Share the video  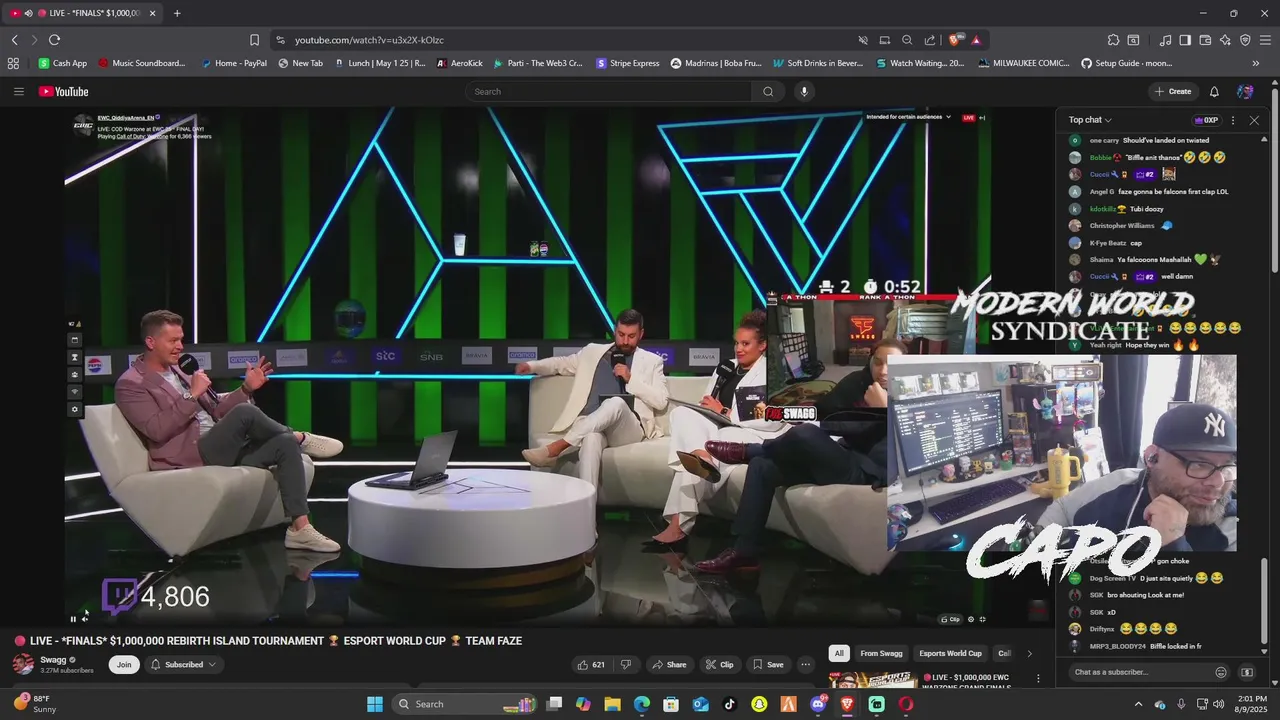[669, 664]
